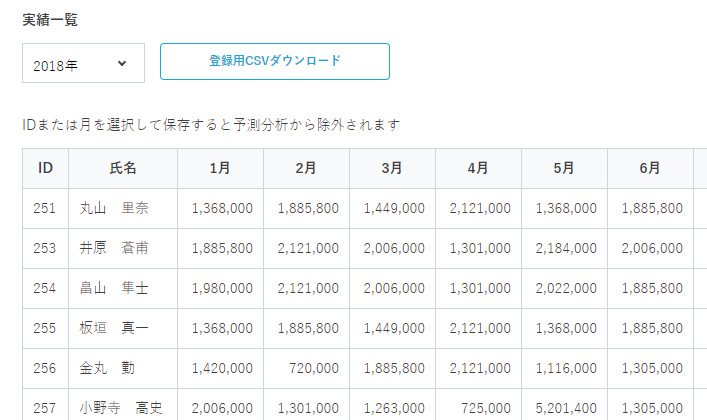Open employee name 丸山 里奈
The image size is (707, 420).
click(x=114, y=208)
